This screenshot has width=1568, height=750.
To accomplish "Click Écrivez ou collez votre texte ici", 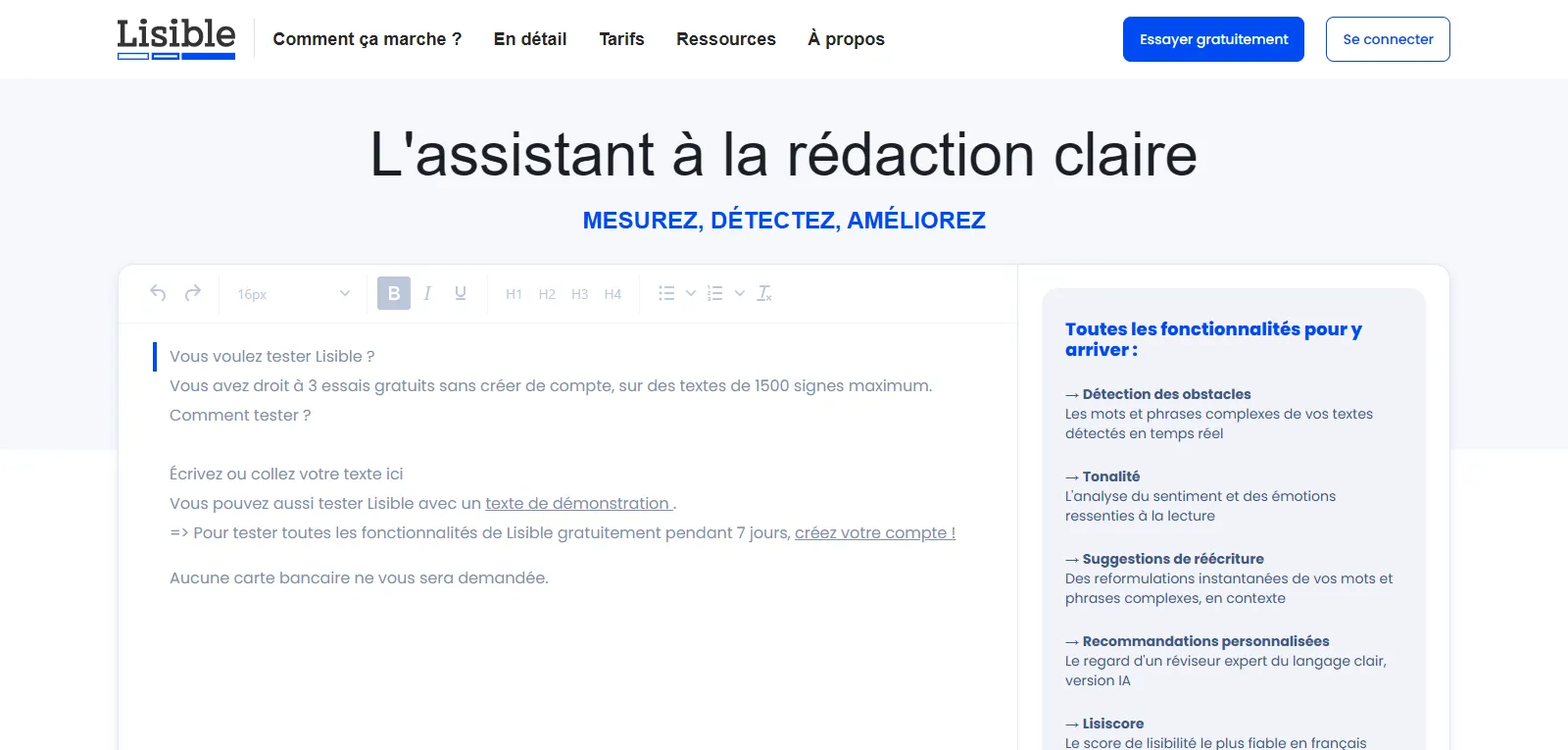I will pyautogui.click(x=286, y=474).
